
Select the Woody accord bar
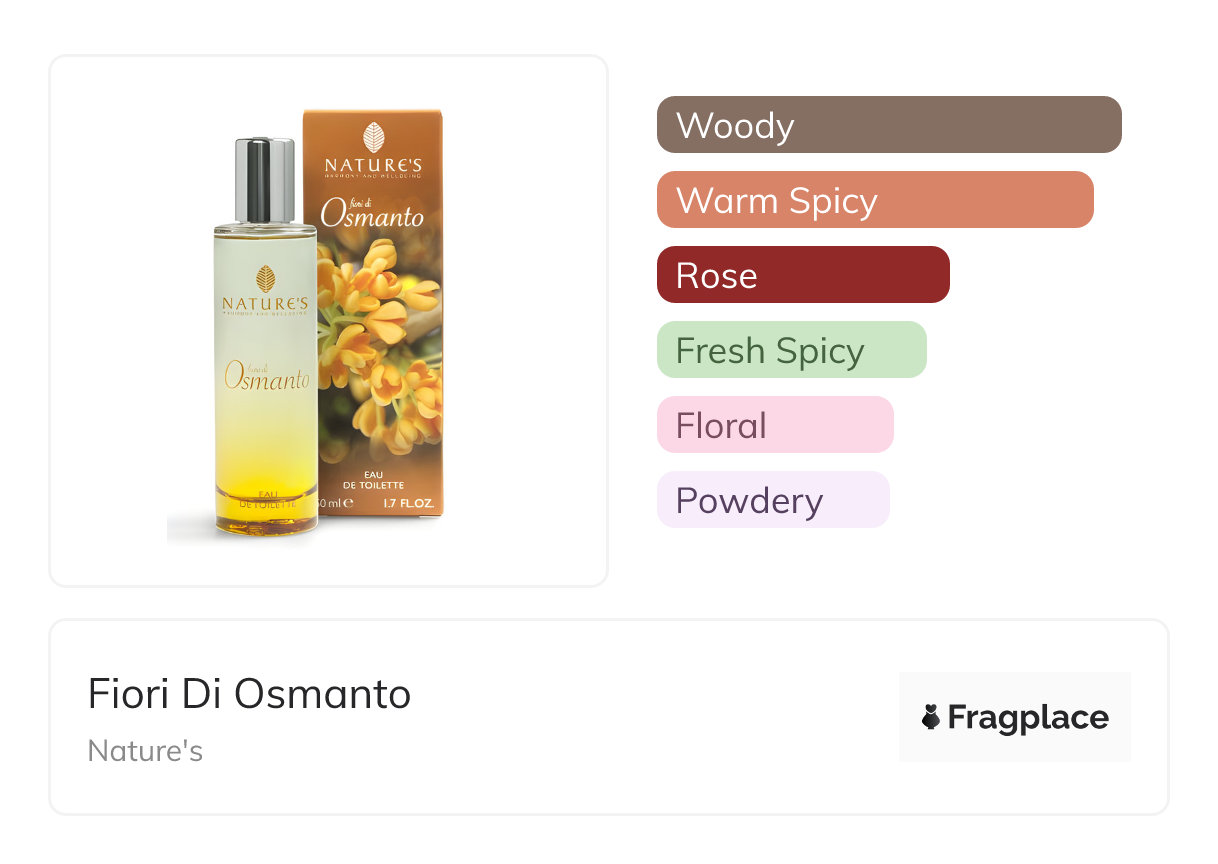[x=888, y=125]
